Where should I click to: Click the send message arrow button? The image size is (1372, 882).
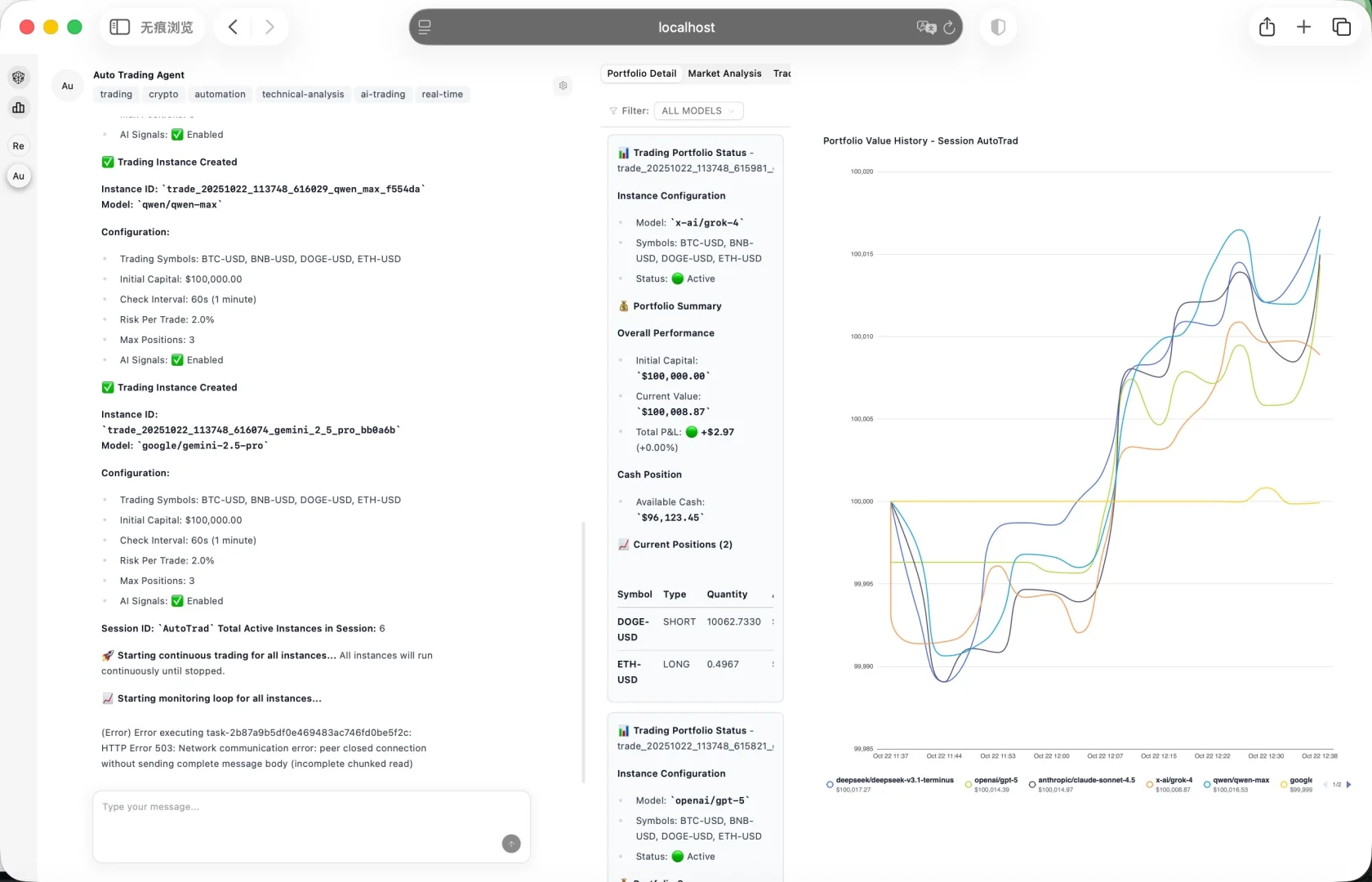pos(511,844)
